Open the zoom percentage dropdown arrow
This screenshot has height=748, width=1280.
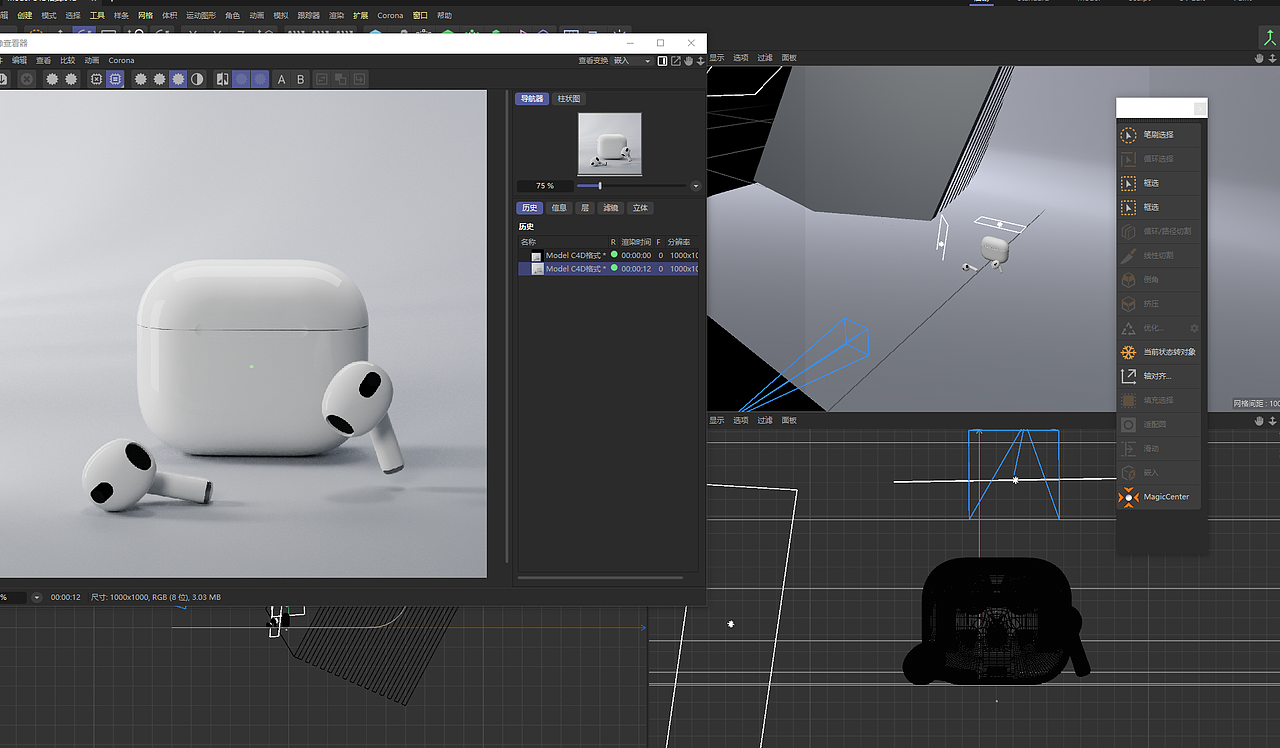point(696,185)
